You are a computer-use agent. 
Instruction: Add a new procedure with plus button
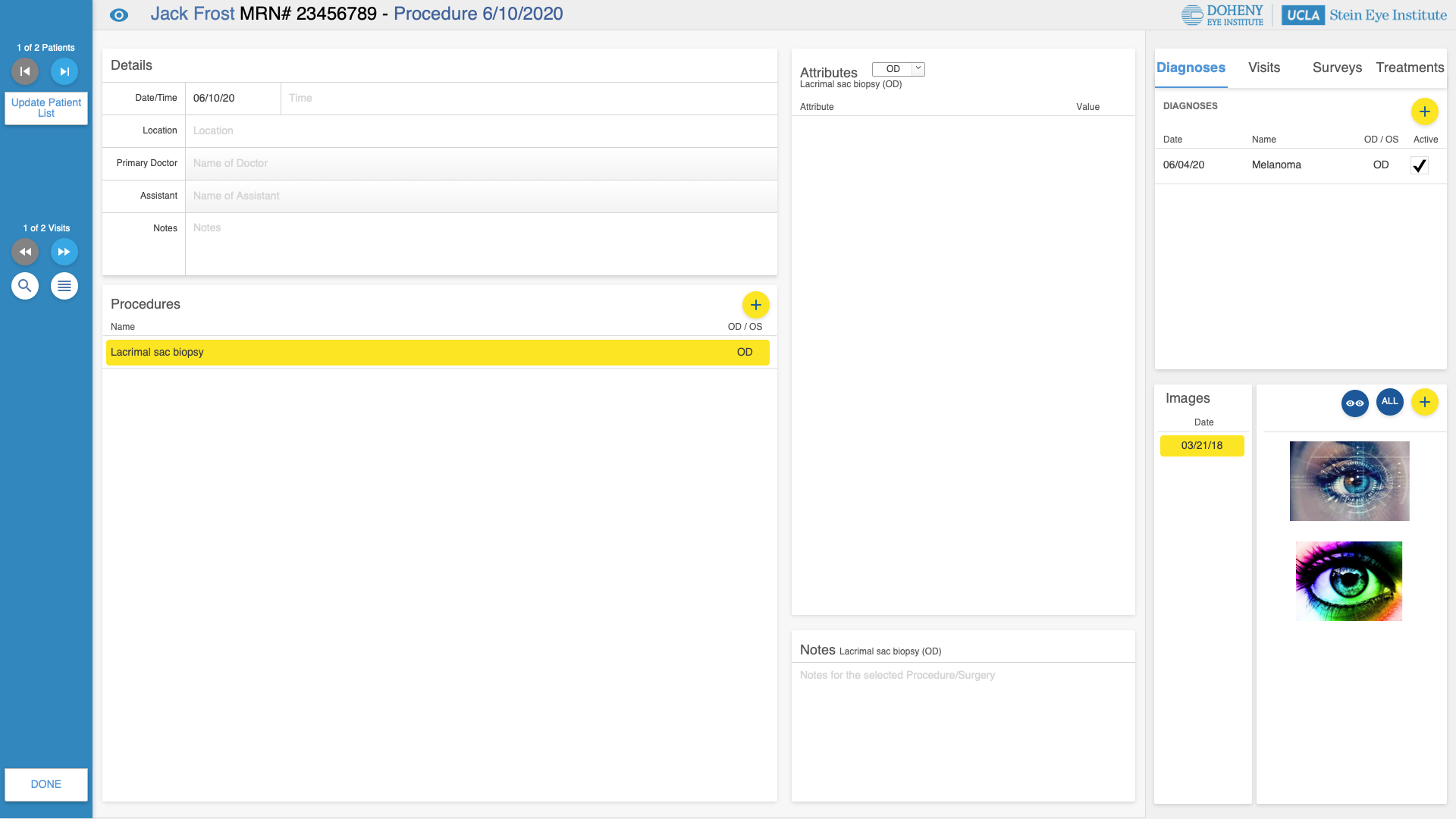(755, 305)
